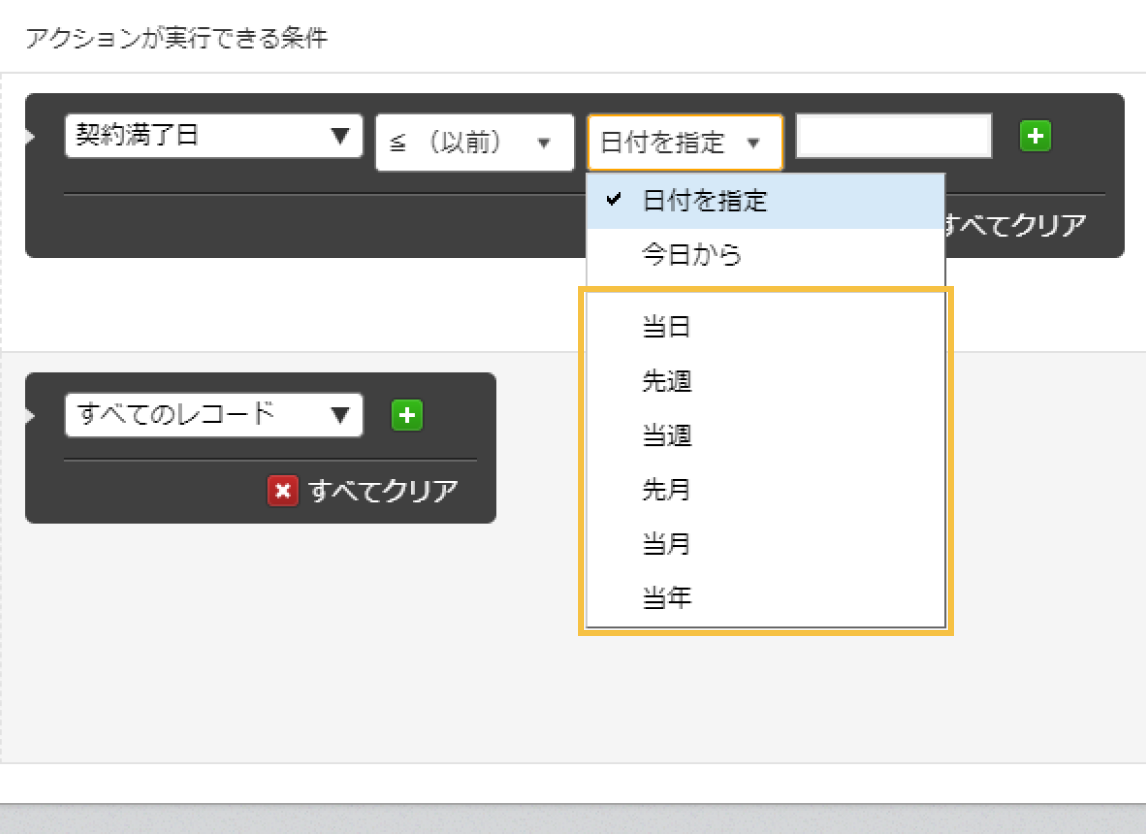The height and width of the screenshot is (834, 1146).
Task: Click the empty date value input field
Action: coord(892,135)
